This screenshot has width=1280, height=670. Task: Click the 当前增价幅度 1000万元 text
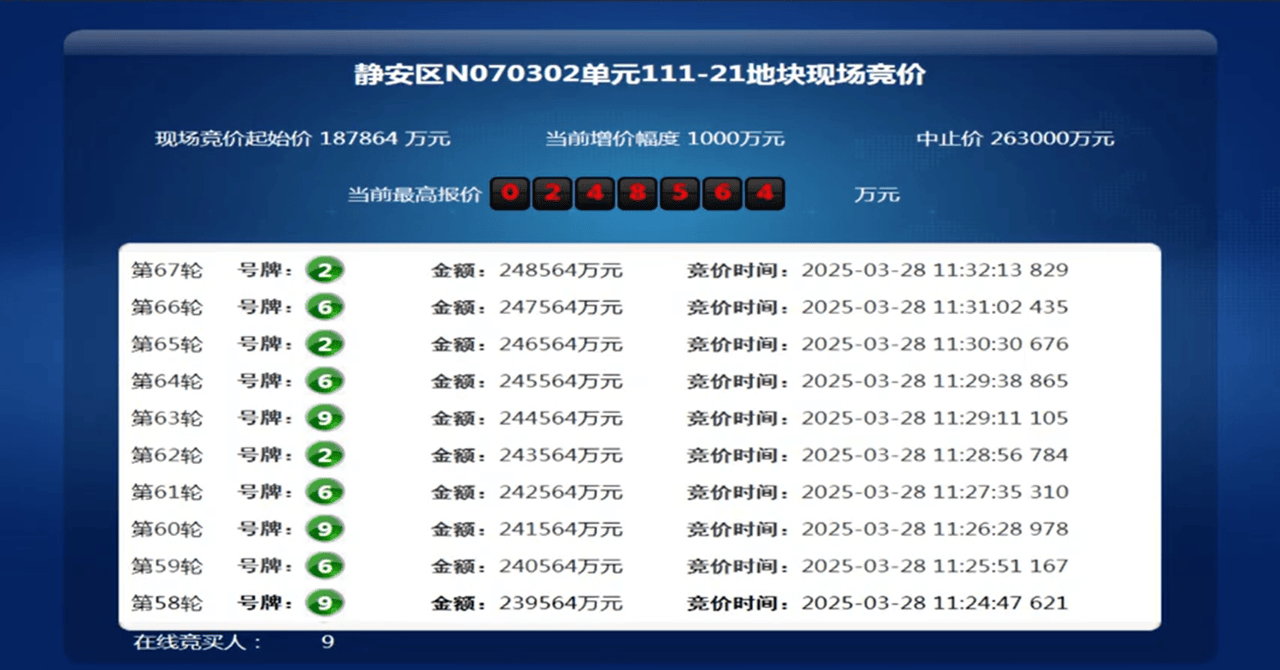(x=664, y=139)
